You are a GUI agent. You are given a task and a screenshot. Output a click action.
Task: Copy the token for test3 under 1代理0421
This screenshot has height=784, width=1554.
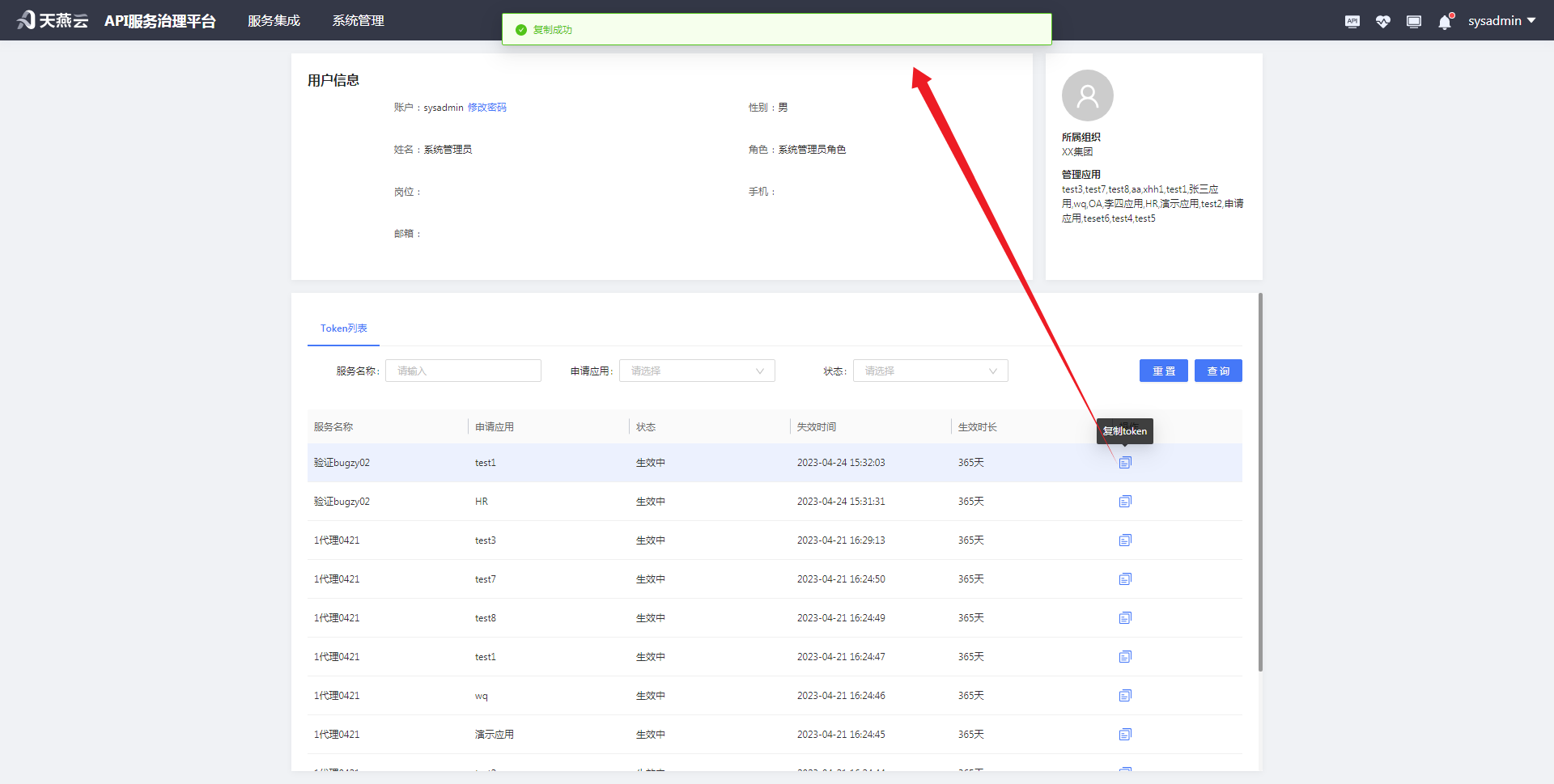pyautogui.click(x=1125, y=540)
